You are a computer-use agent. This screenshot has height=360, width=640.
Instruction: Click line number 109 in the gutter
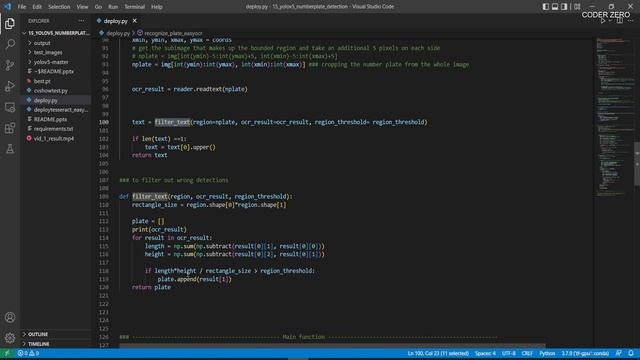[x=104, y=196]
